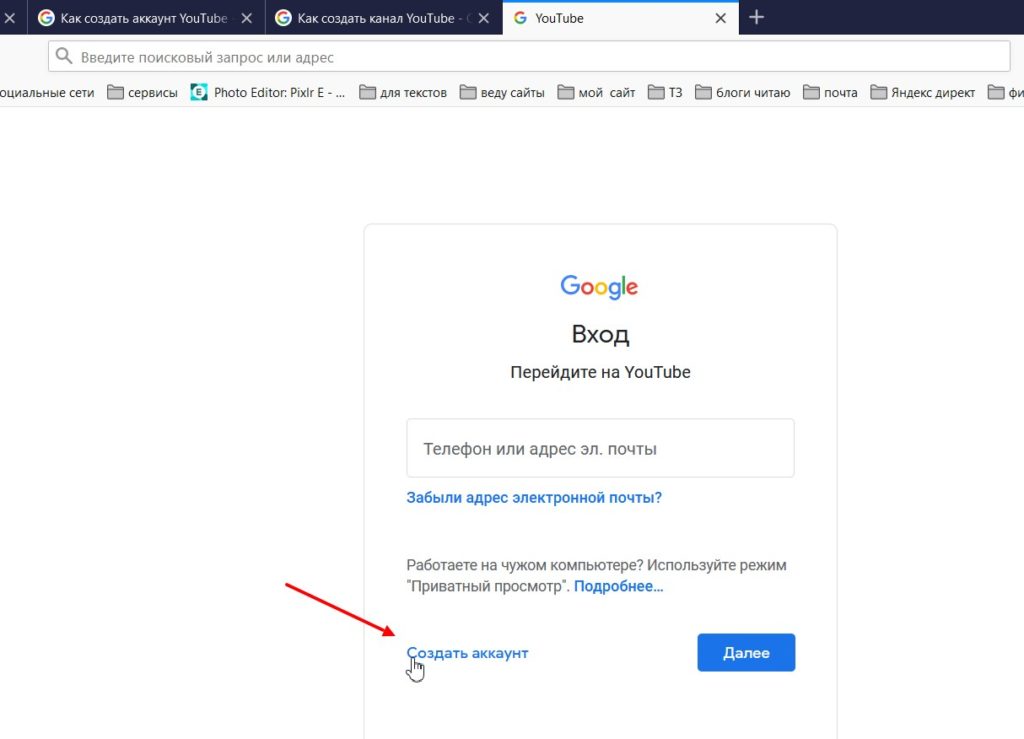Switch to 'Как создать канал YouTube' tab
1024x739 pixels.
(x=384, y=18)
